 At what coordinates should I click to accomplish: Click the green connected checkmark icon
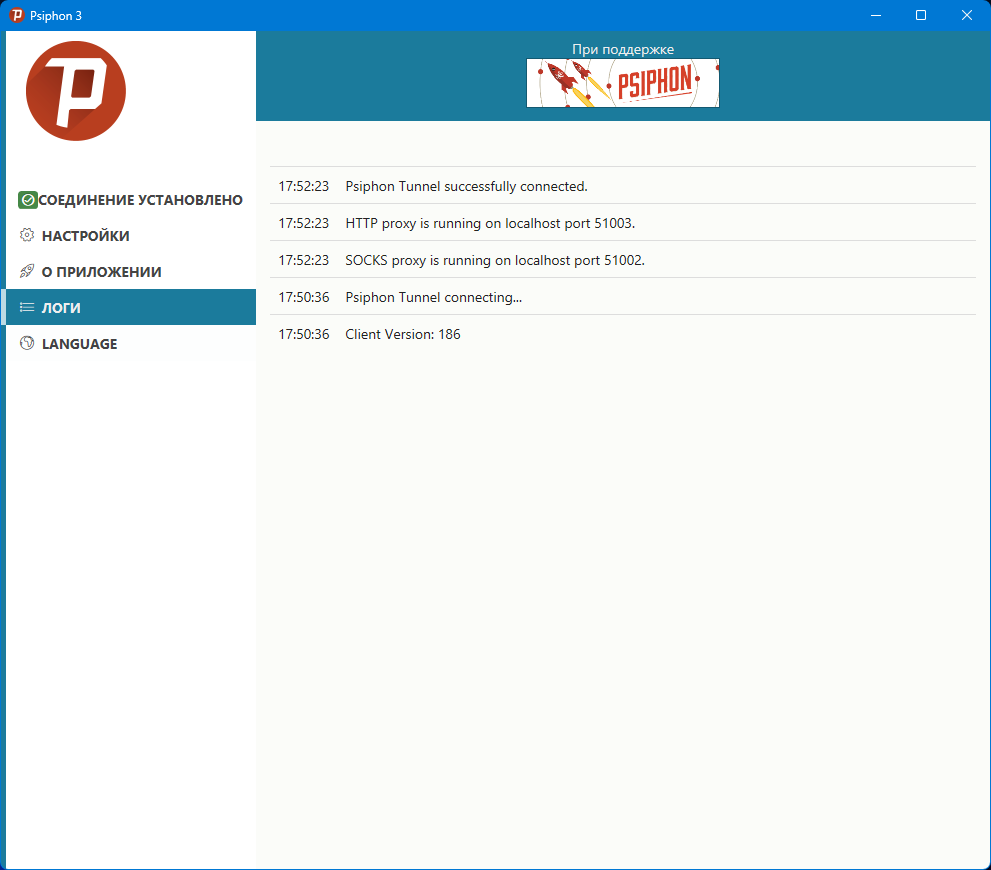(28, 200)
